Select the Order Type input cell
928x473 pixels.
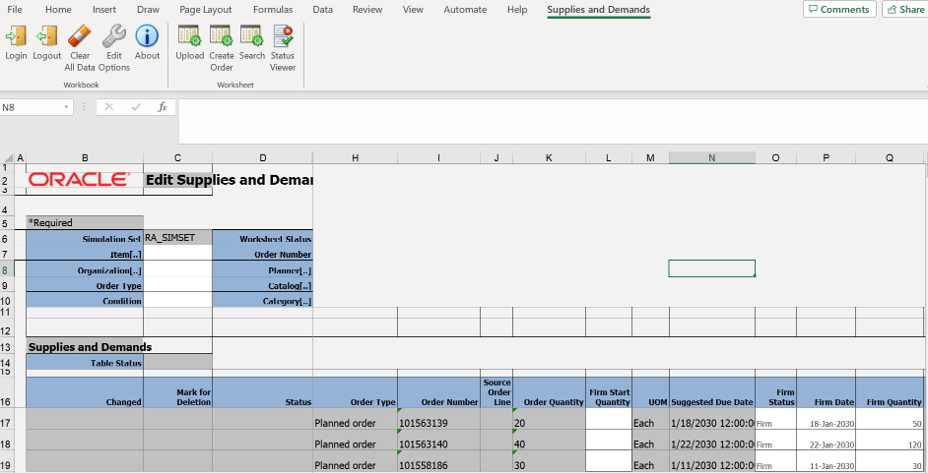click(x=178, y=285)
